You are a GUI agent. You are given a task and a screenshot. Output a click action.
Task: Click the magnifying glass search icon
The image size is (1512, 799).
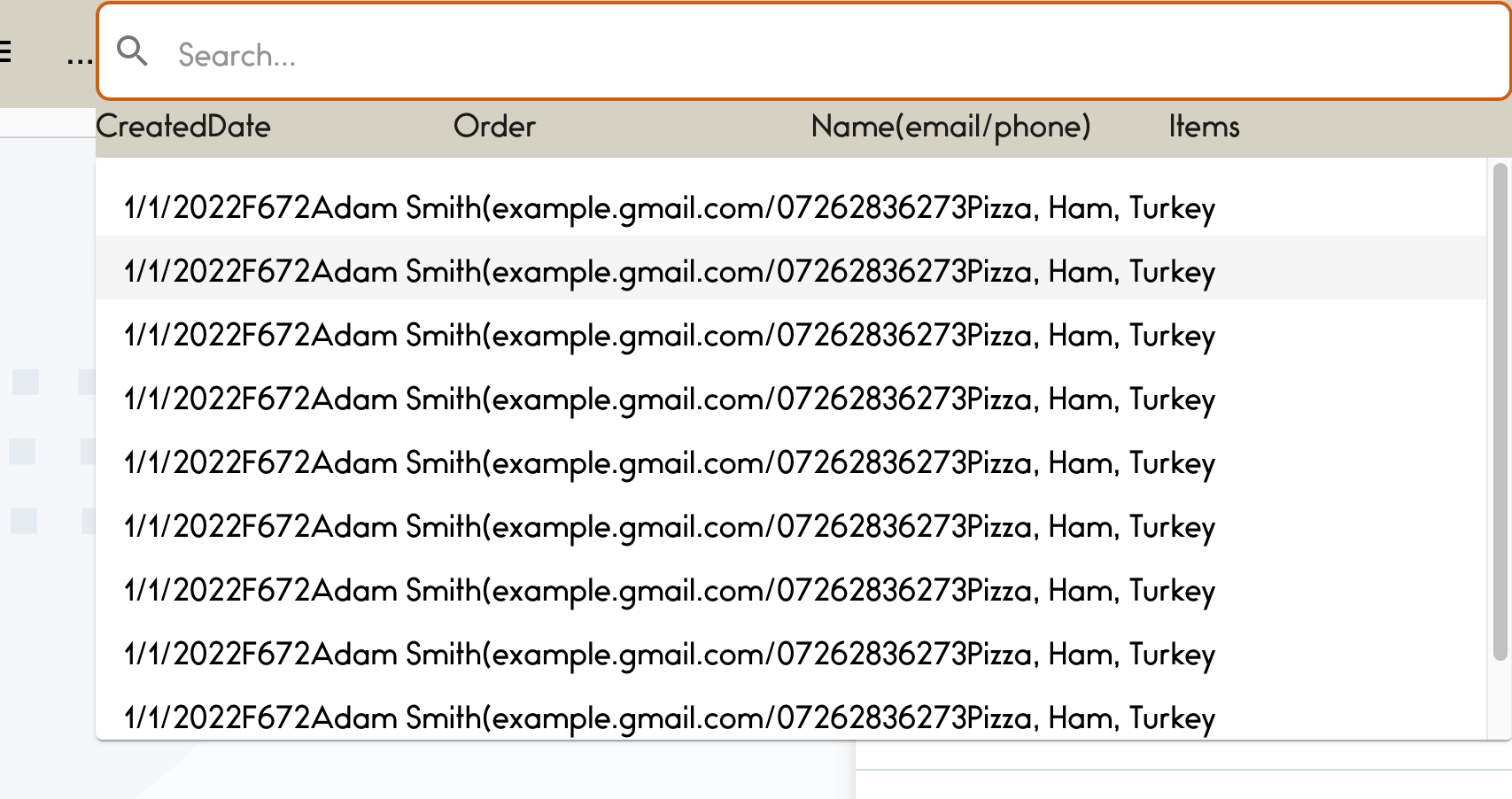[133, 51]
